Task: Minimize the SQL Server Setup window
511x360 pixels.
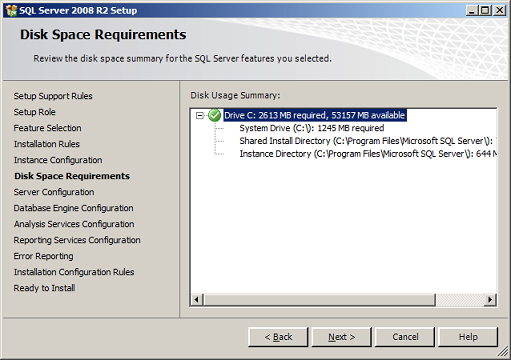Action: (x=471, y=11)
